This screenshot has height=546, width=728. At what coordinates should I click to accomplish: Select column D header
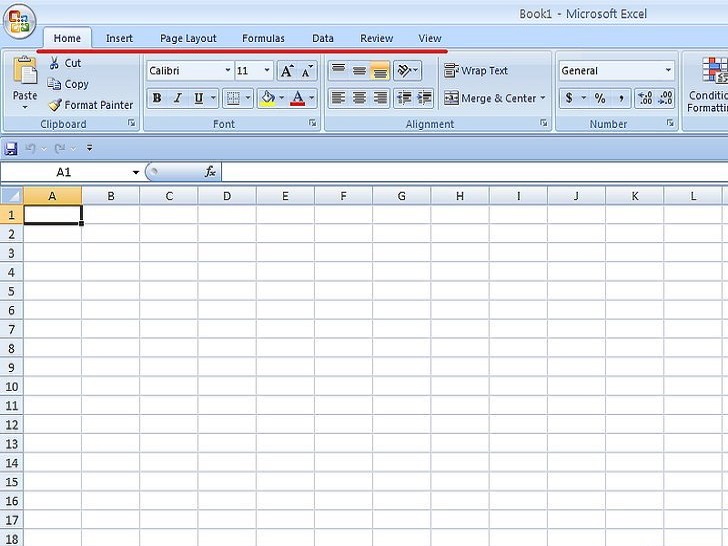(x=227, y=196)
